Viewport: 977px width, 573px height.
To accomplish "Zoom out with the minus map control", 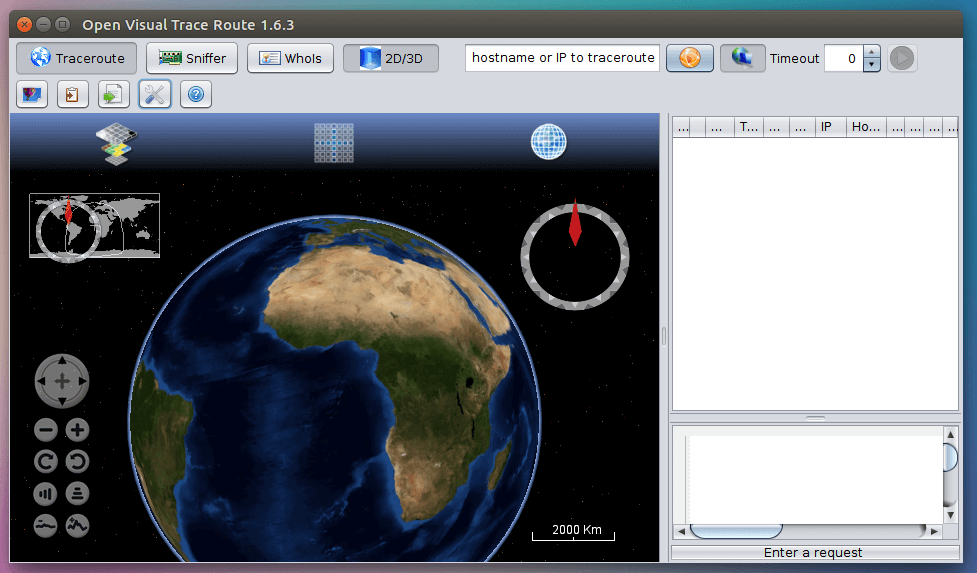I will pyautogui.click(x=46, y=430).
